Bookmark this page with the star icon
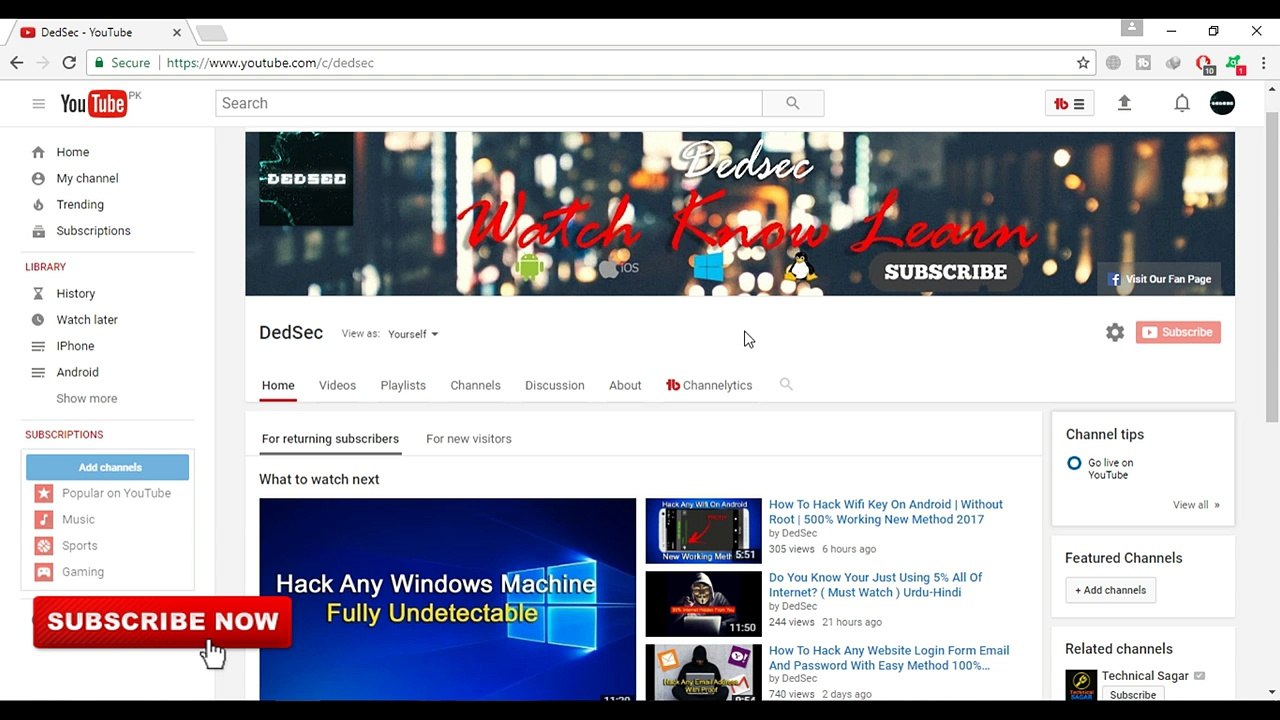Viewport: 1280px width, 720px height. point(1083,62)
